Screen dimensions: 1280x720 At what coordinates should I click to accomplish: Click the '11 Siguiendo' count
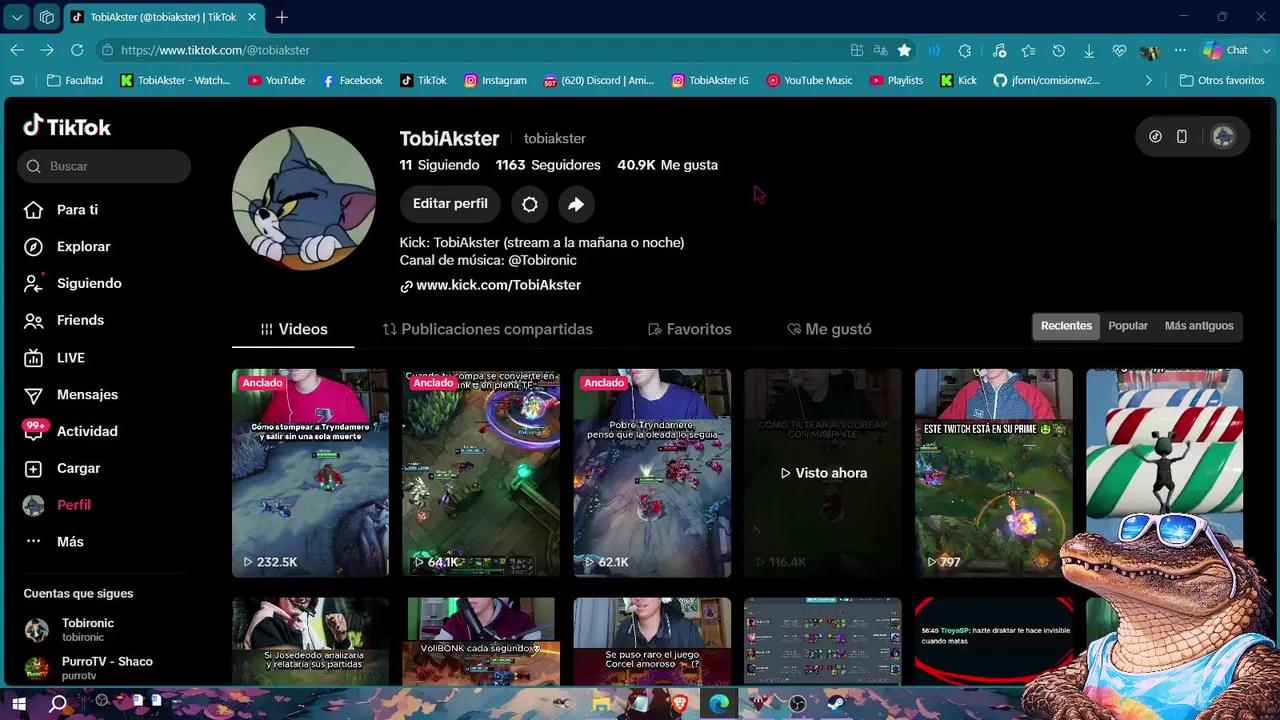(439, 165)
